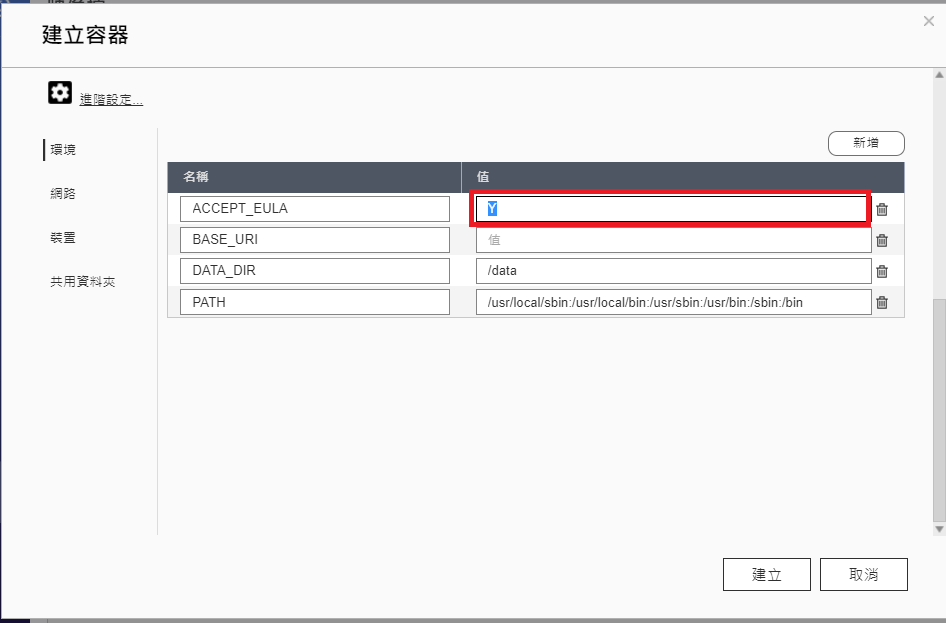Delete the BASE_URI variable with trash icon

coord(882,240)
